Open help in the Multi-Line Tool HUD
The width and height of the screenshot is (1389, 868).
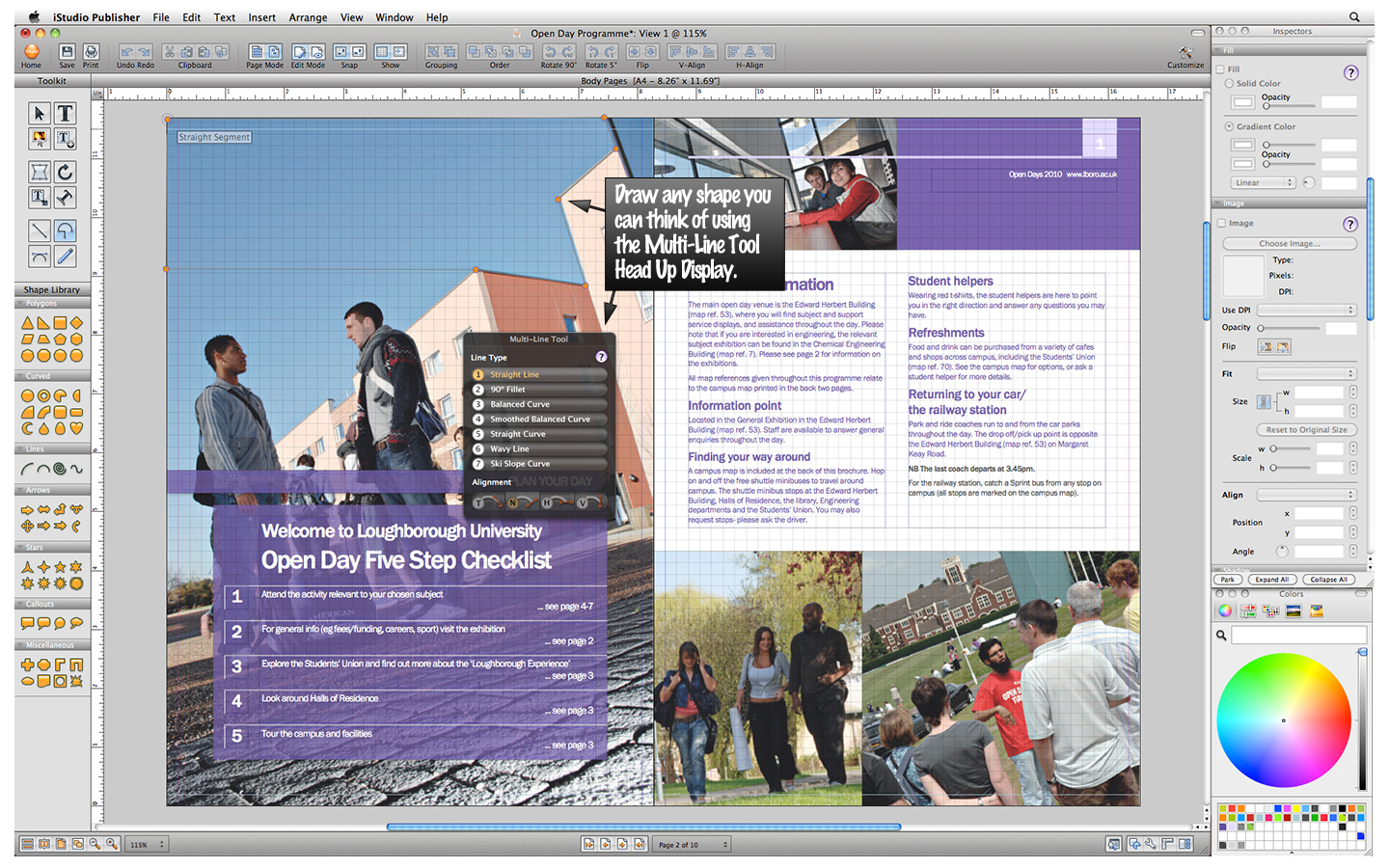pyautogui.click(x=601, y=357)
